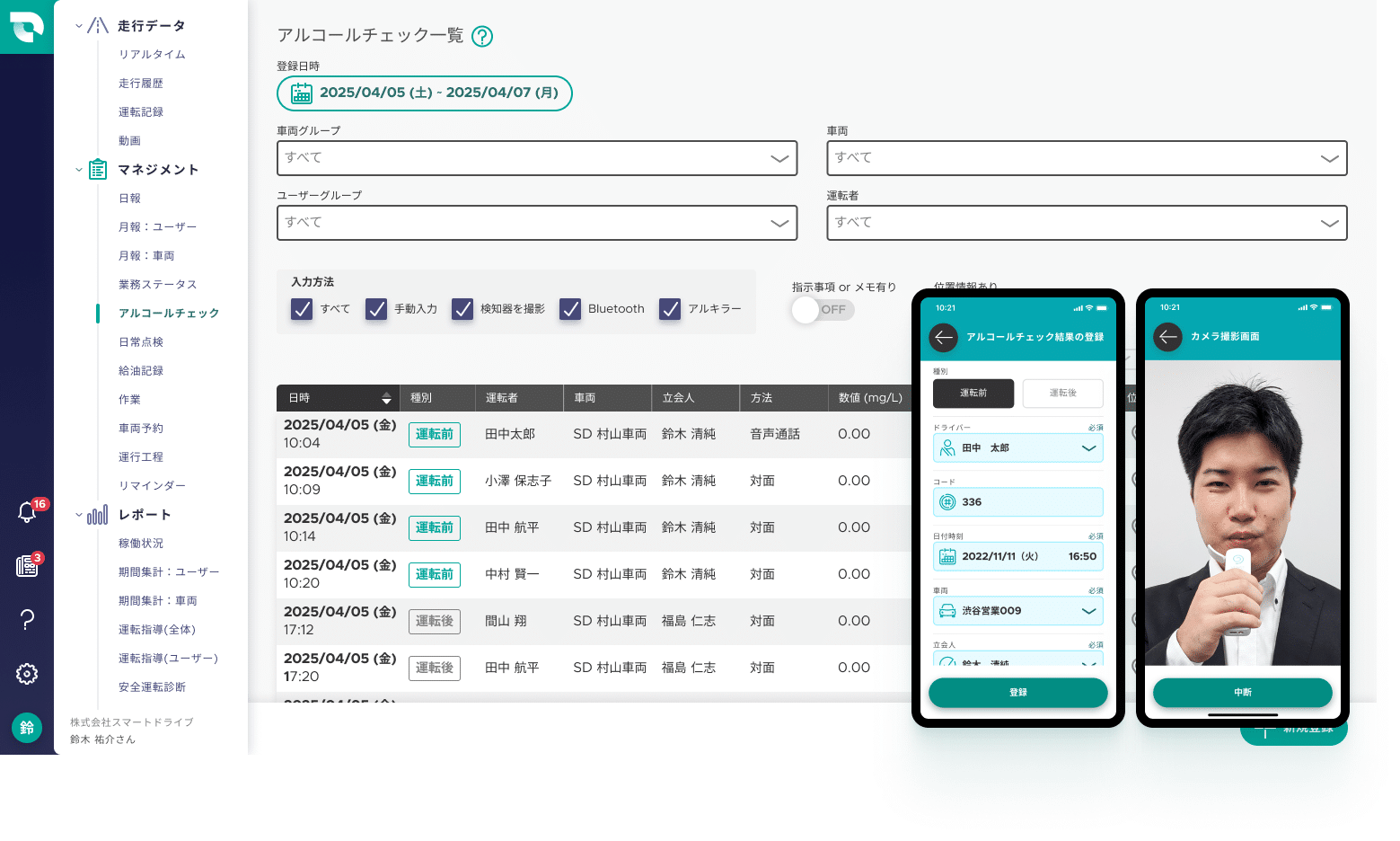Collapse the マネジメント menu section

pyautogui.click(x=79, y=170)
